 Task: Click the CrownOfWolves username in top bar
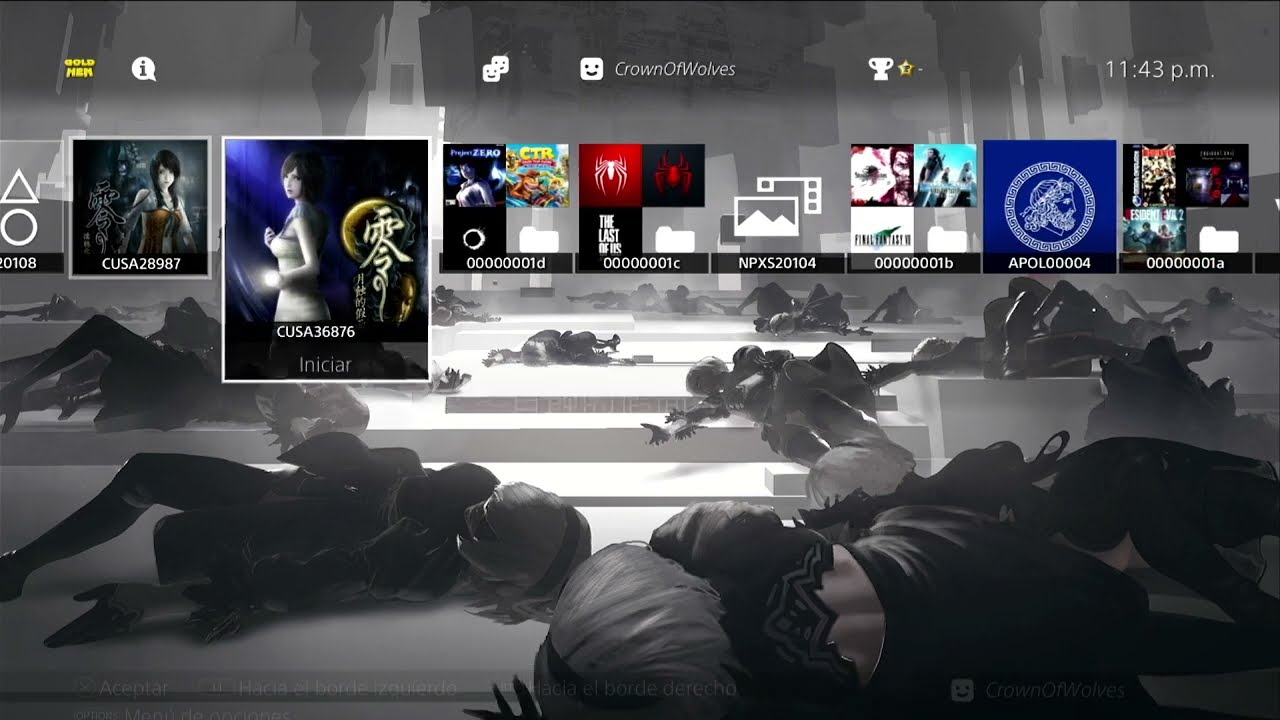675,69
